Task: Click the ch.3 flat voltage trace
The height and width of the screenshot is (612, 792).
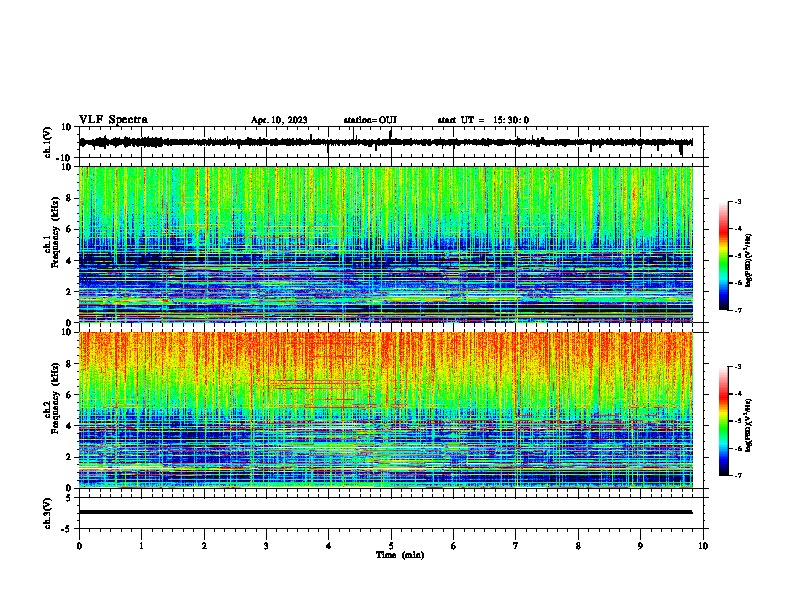Action: pos(386,512)
